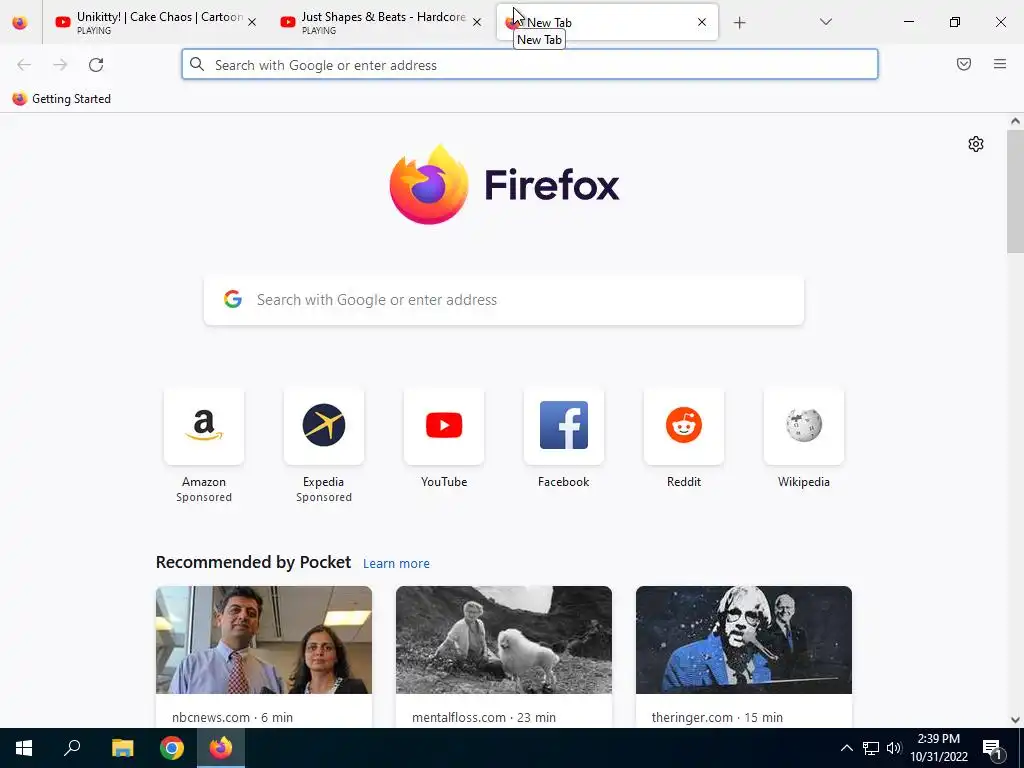The height and width of the screenshot is (768, 1024).
Task: Open the Save to Pocket button
Action: point(964,64)
